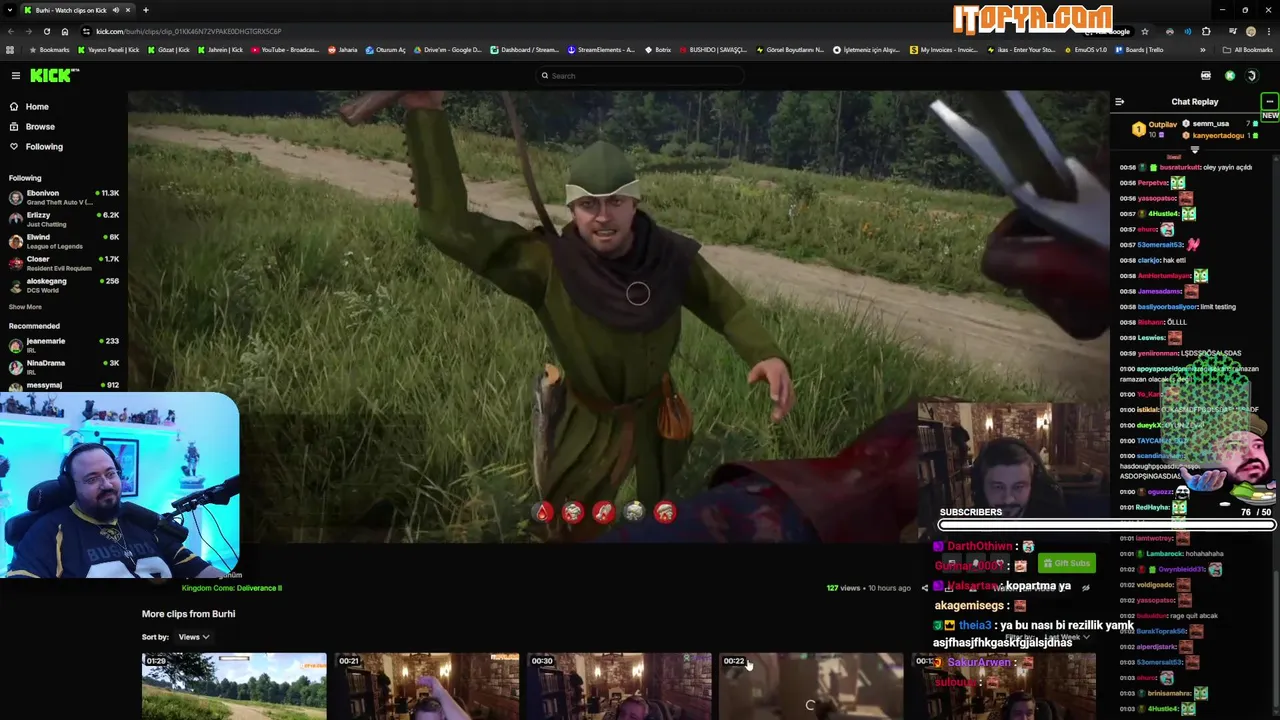Open the Sort by Views dropdown
This screenshot has width=1280, height=720.
194,637
